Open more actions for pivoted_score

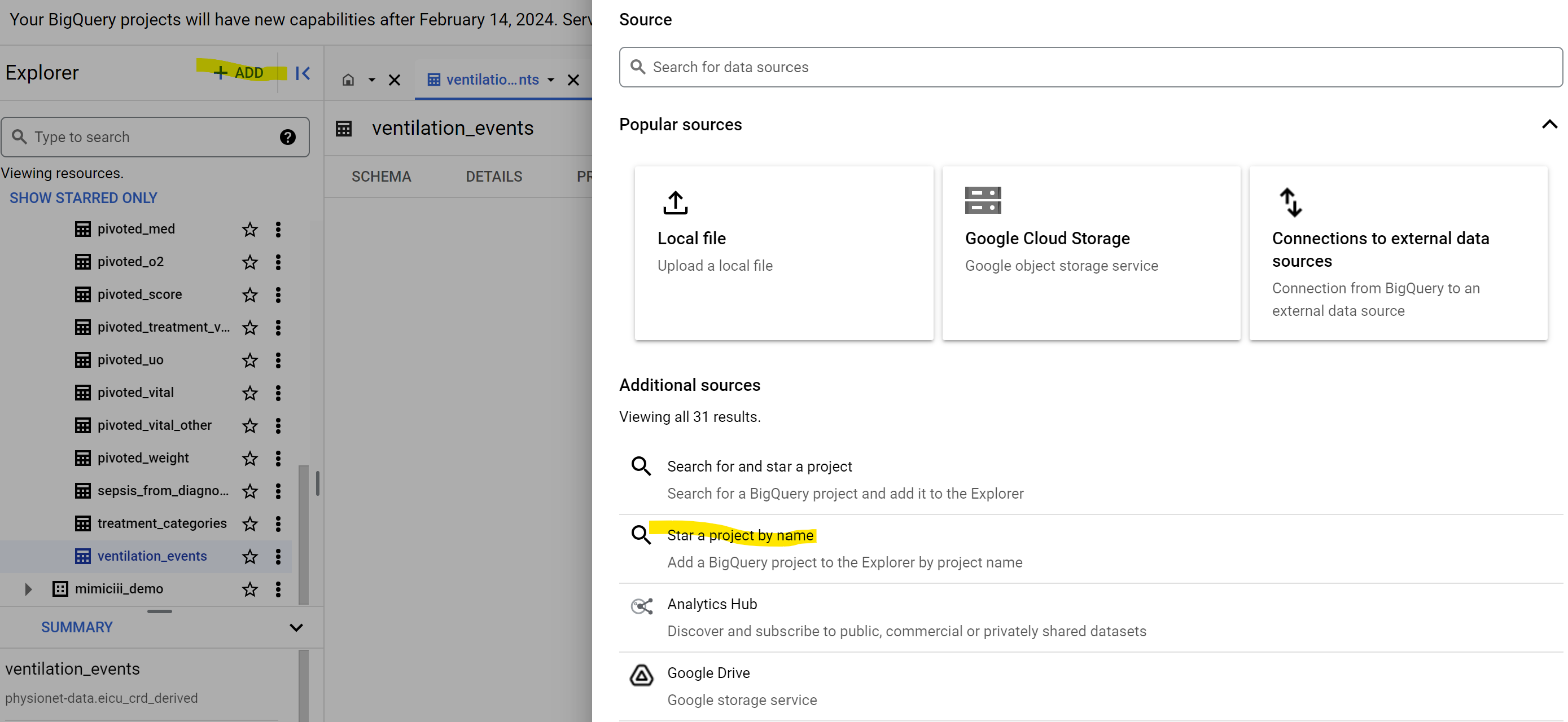pos(278,295)
